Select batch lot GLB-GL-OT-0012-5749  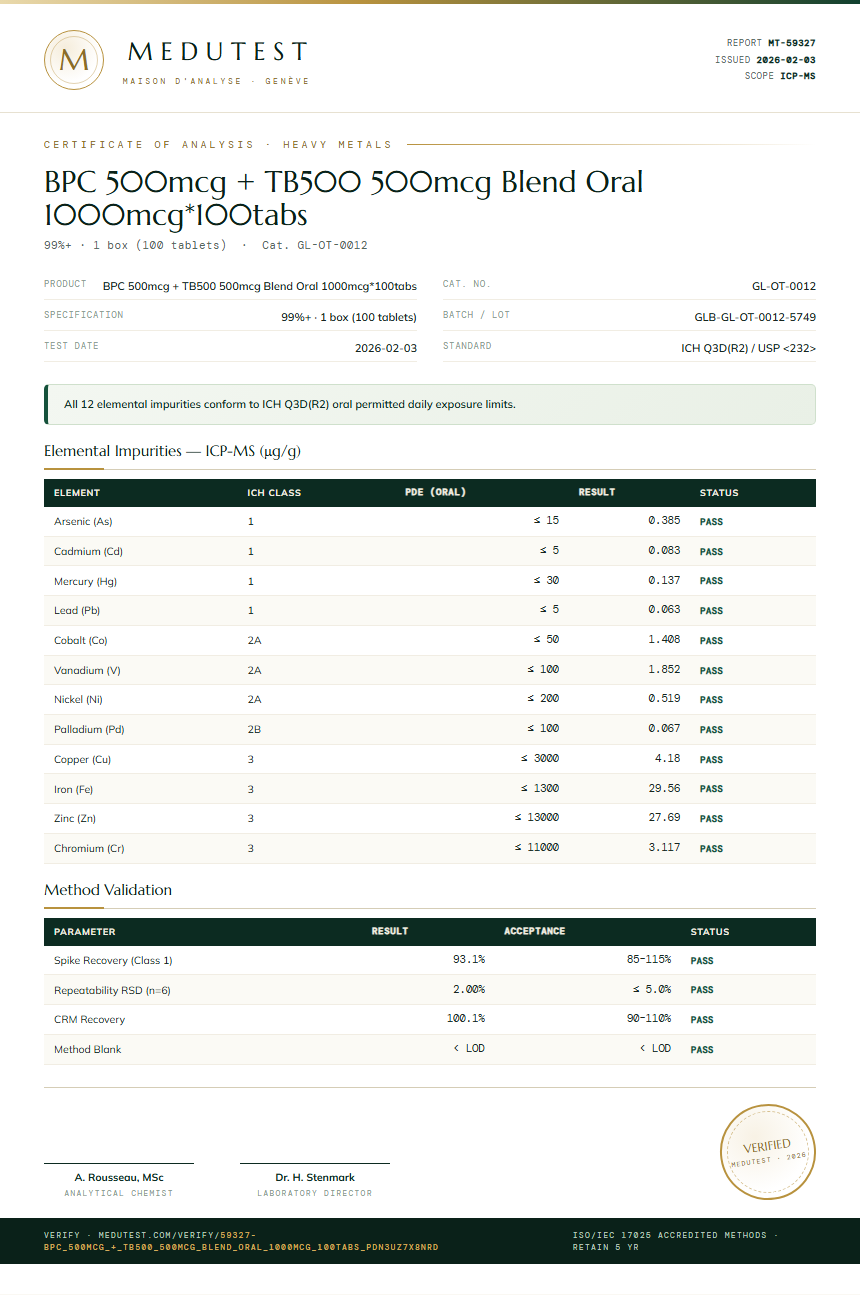point(755,317)
